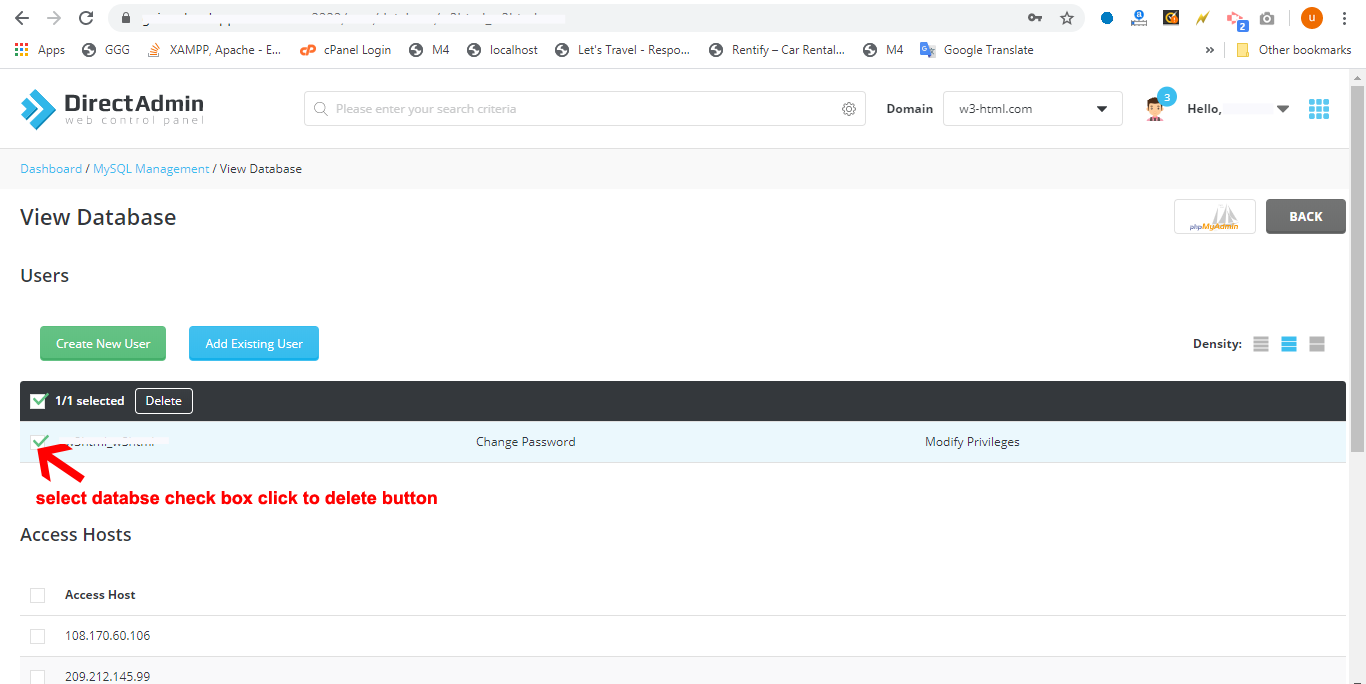Open the apps grid menu icon
Screen dimensions: 1366x684
(x=1318, y=109)
